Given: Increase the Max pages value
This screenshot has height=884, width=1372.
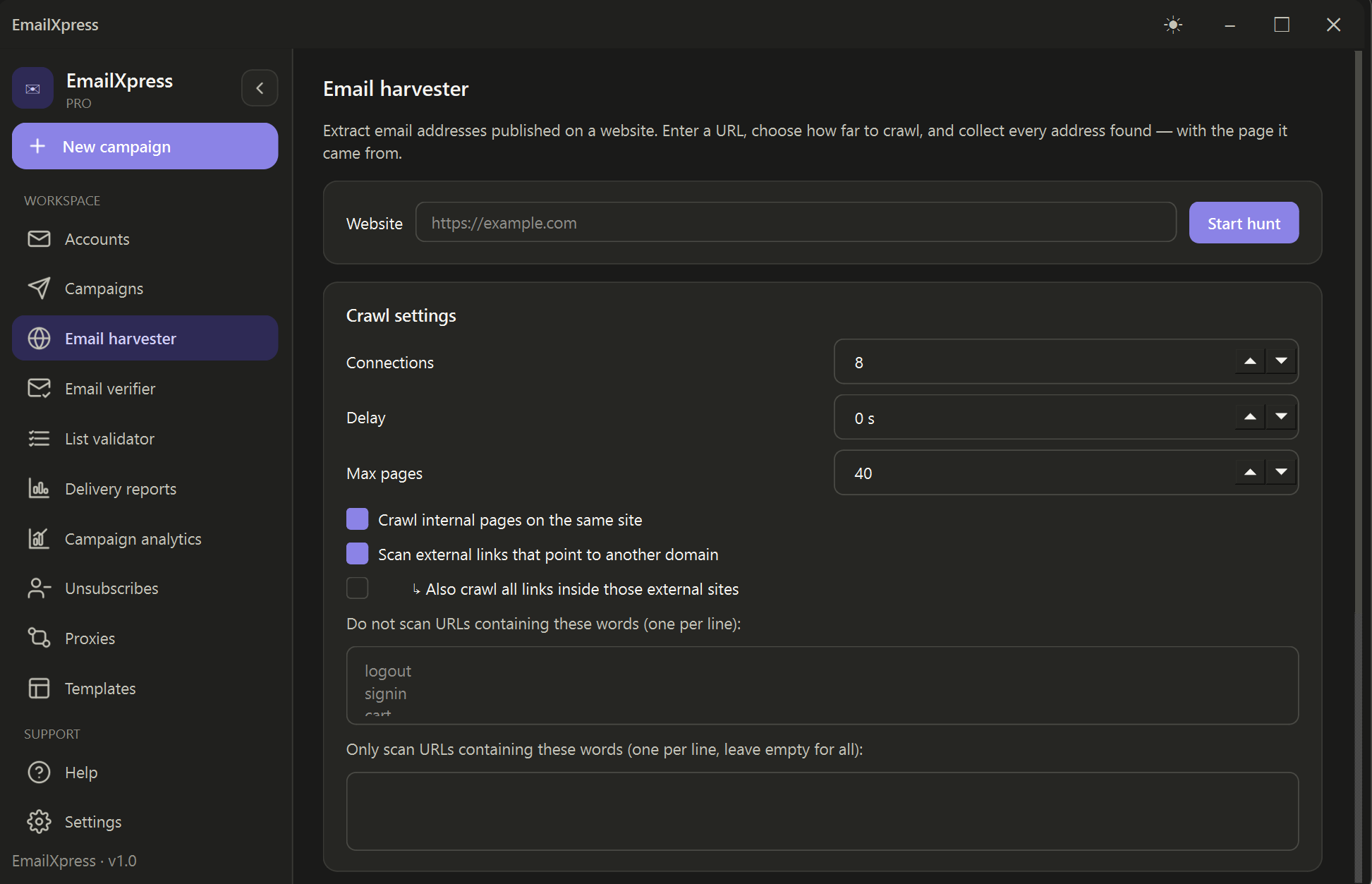Looking at the screenshot, I should tap(1250, 472).
